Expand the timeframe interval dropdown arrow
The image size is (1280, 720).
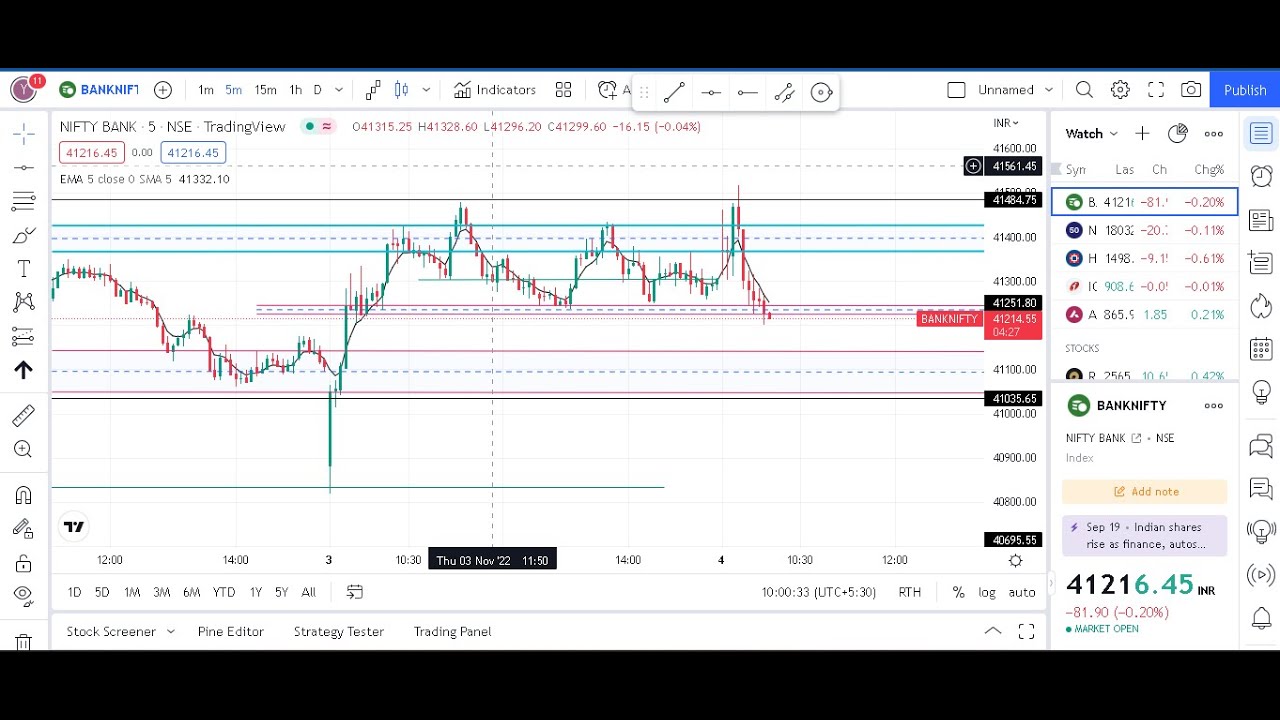click(338, 90)
